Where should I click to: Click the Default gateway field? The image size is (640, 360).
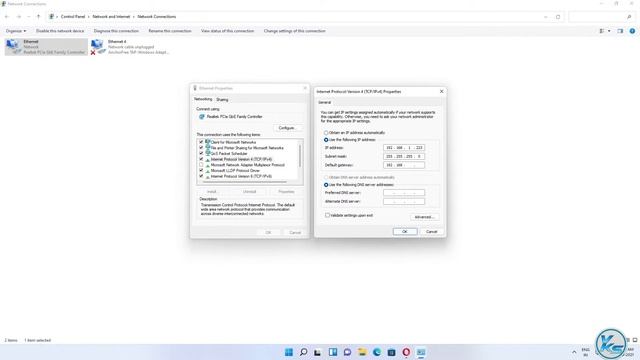[x=404, y=165]
